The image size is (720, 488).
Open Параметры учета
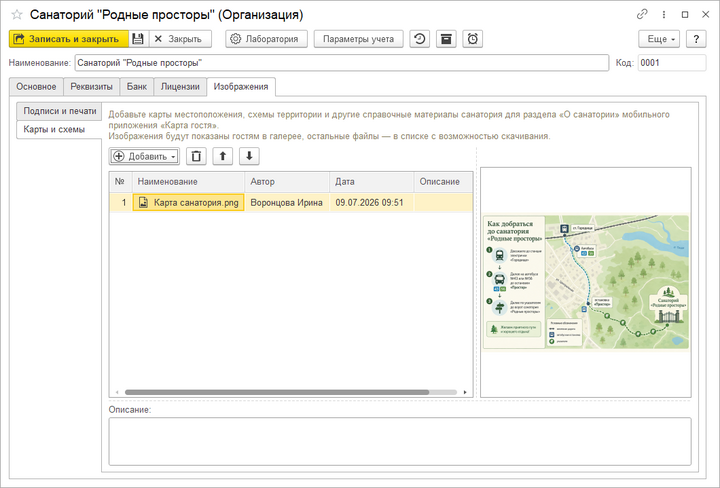(x=358, y=39)
